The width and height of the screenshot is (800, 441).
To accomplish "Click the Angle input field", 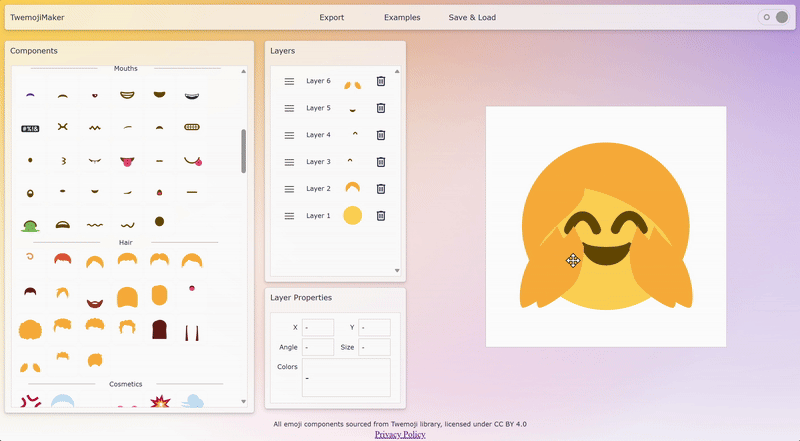I will (318, 347).
